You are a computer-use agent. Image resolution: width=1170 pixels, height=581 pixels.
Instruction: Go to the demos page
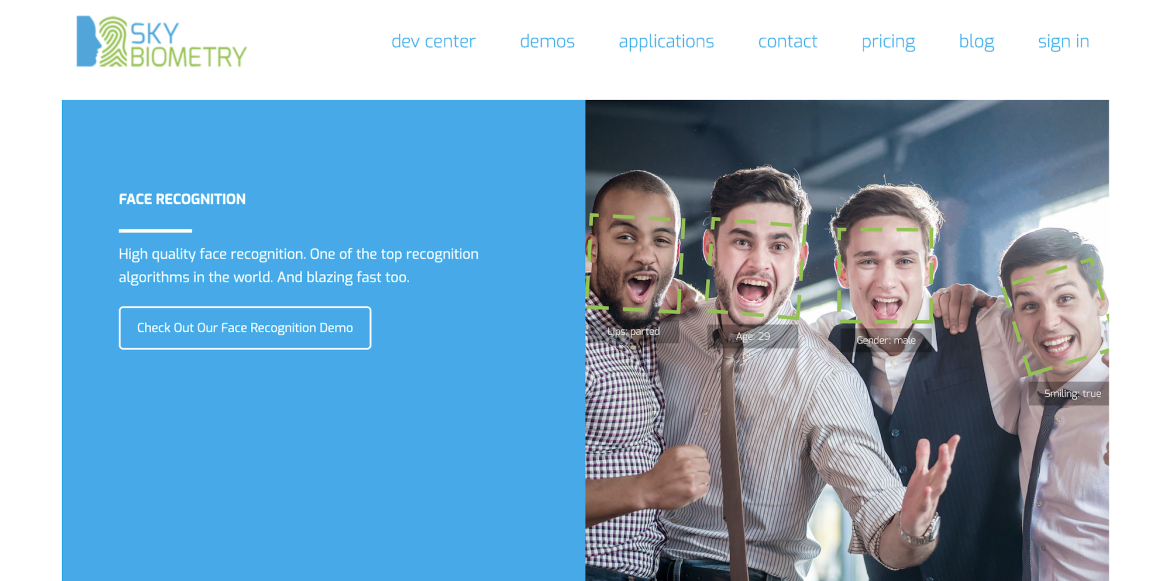[x=547, y=42]
